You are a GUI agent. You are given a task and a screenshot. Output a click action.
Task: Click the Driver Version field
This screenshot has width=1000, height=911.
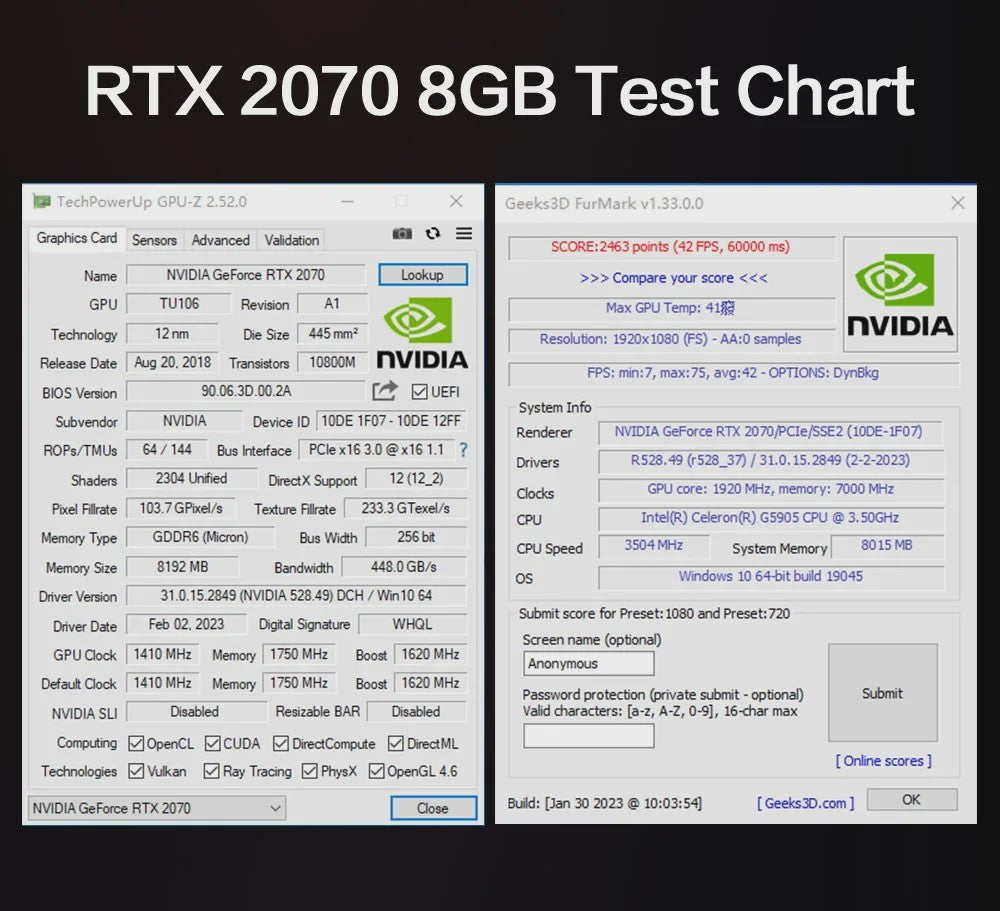click(x=296, y=595)
